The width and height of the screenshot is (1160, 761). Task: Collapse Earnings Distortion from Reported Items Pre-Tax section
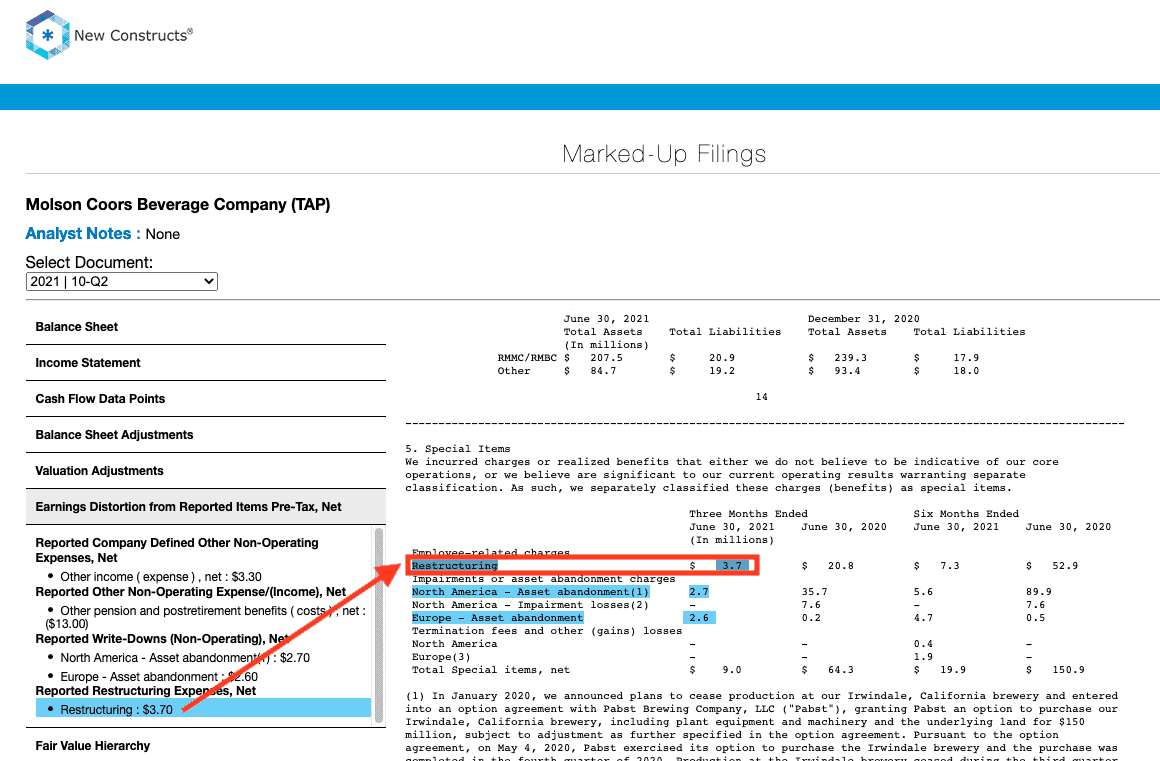click(206, 507)
